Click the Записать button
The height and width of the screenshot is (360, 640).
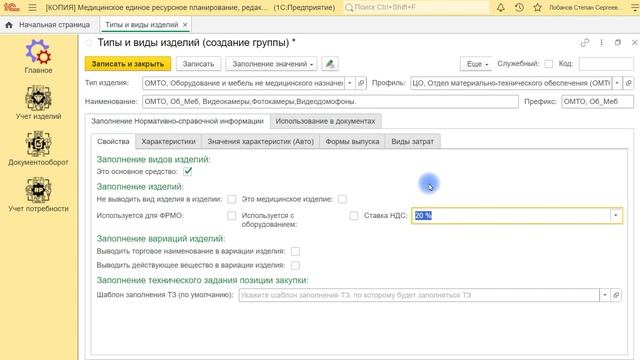[198, 64]
